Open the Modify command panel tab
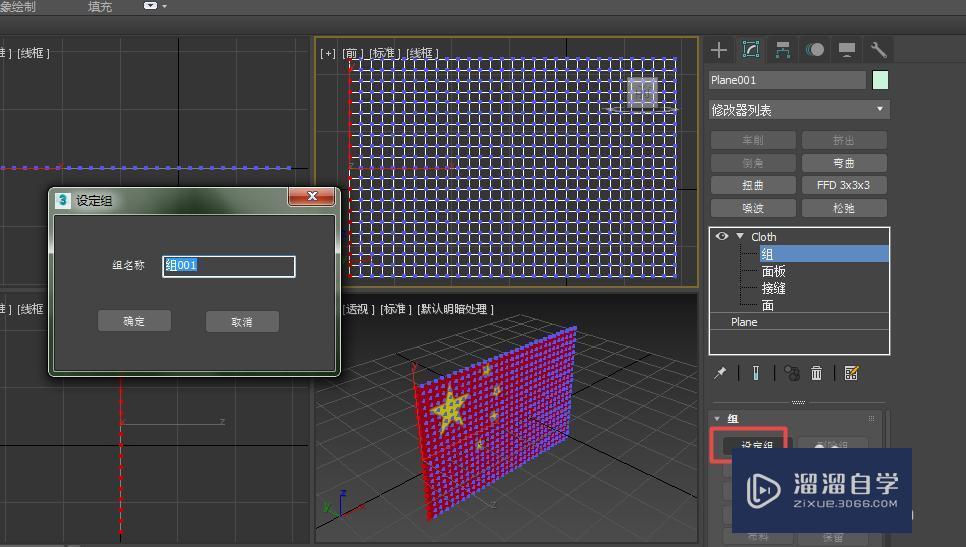The image size is (966, 547). (x=750, y=50)
